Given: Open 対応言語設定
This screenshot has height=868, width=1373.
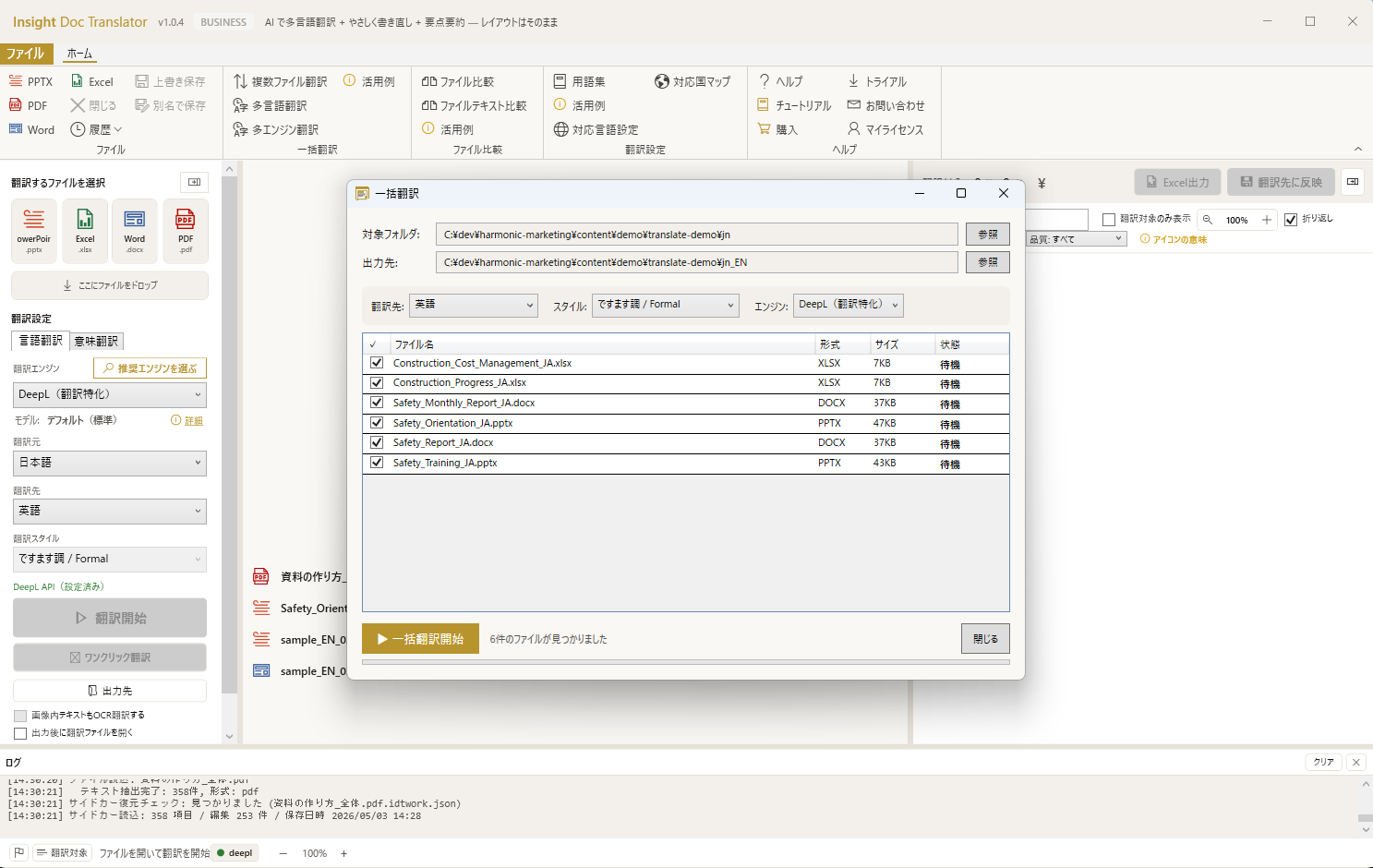Looking at the screenshot, I should click(596, 129).
